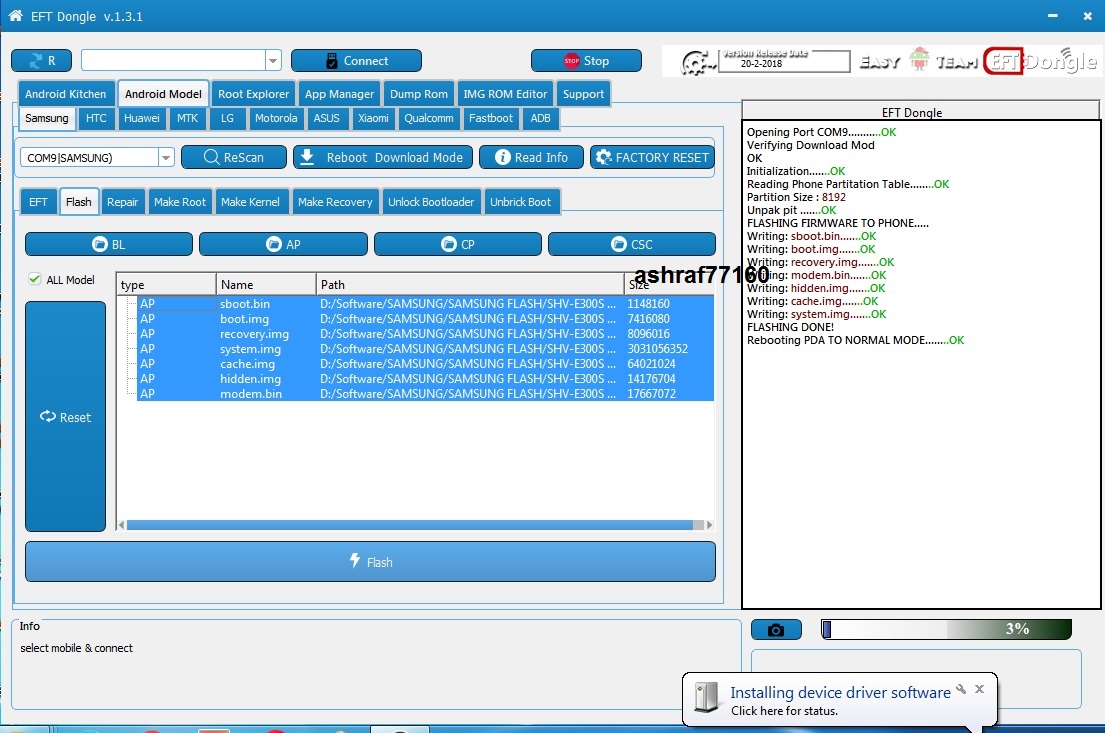Select the boot.img row
1105x733 pixels.
pyautogui.click(x=425, y=319)
